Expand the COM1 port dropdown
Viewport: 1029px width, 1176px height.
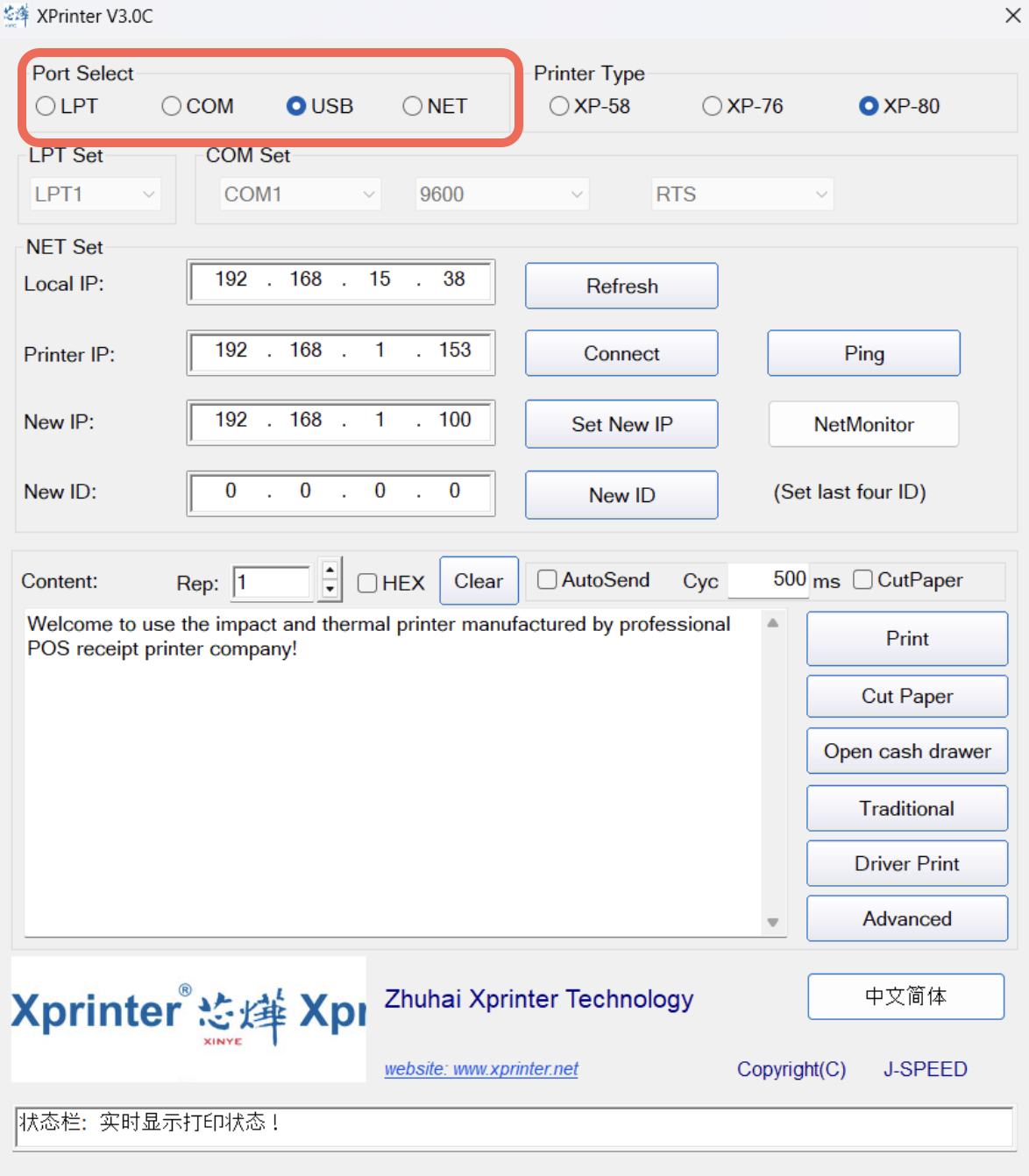tap(299, 195)
